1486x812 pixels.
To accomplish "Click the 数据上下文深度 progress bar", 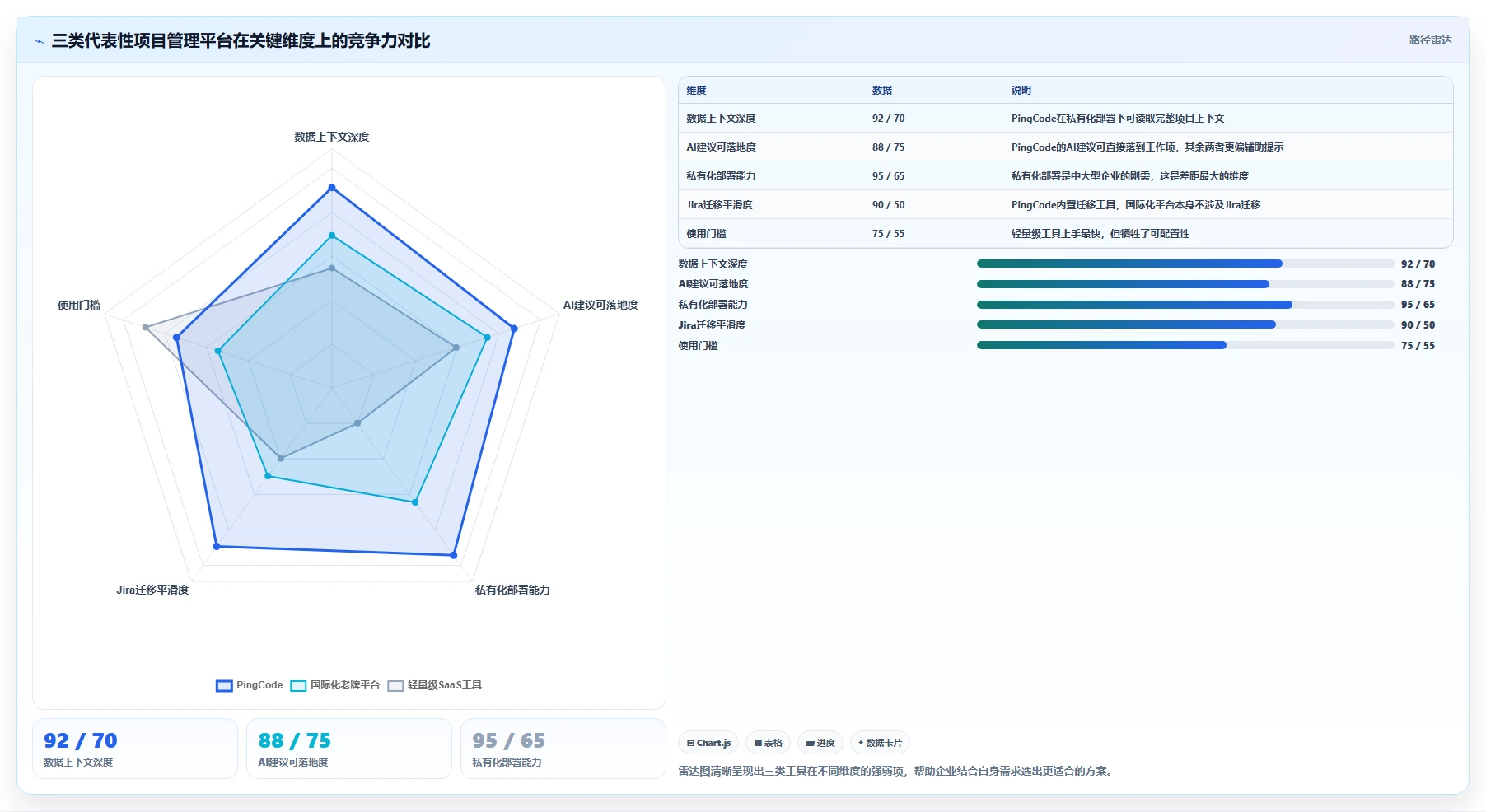I will point(1185,264).
